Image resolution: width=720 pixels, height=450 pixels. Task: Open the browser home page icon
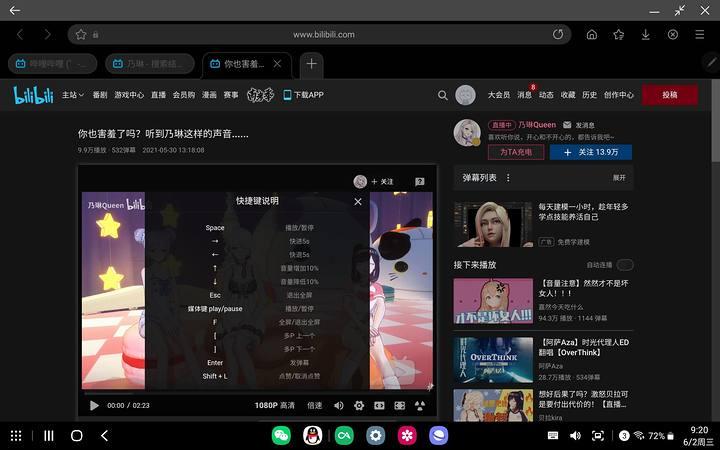[x=592, y=34]
